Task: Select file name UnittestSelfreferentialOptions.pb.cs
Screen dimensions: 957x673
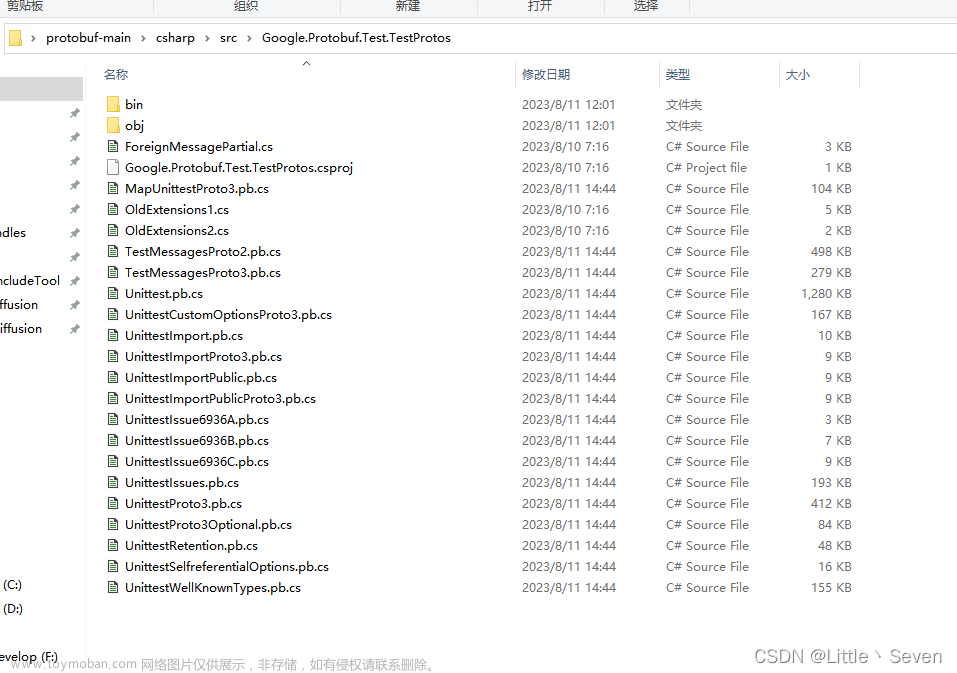Action: tap(227, 567)
